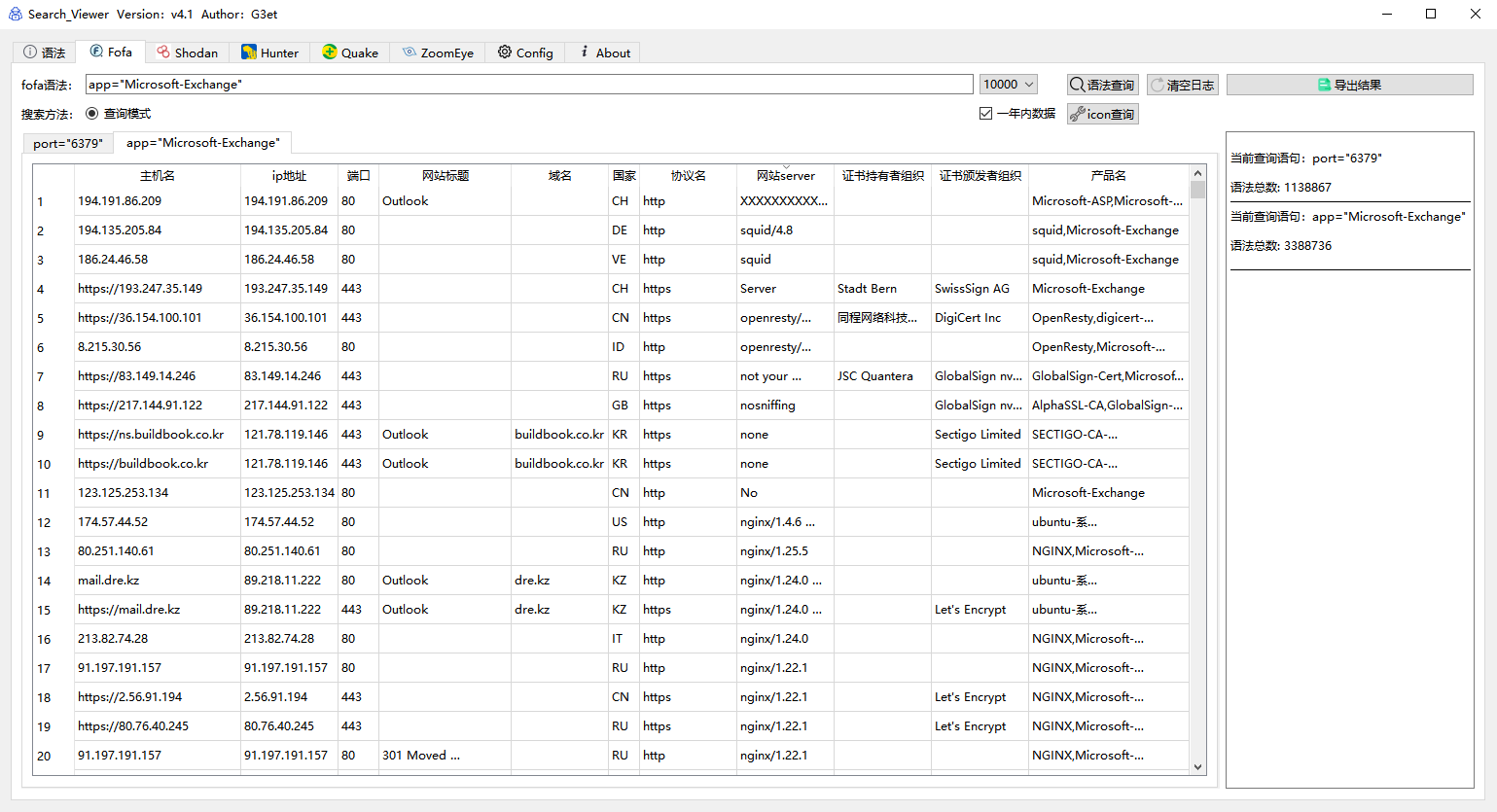Click the table scrollbar down arrow
The image size is (1497, 812).
point(1197,767)
